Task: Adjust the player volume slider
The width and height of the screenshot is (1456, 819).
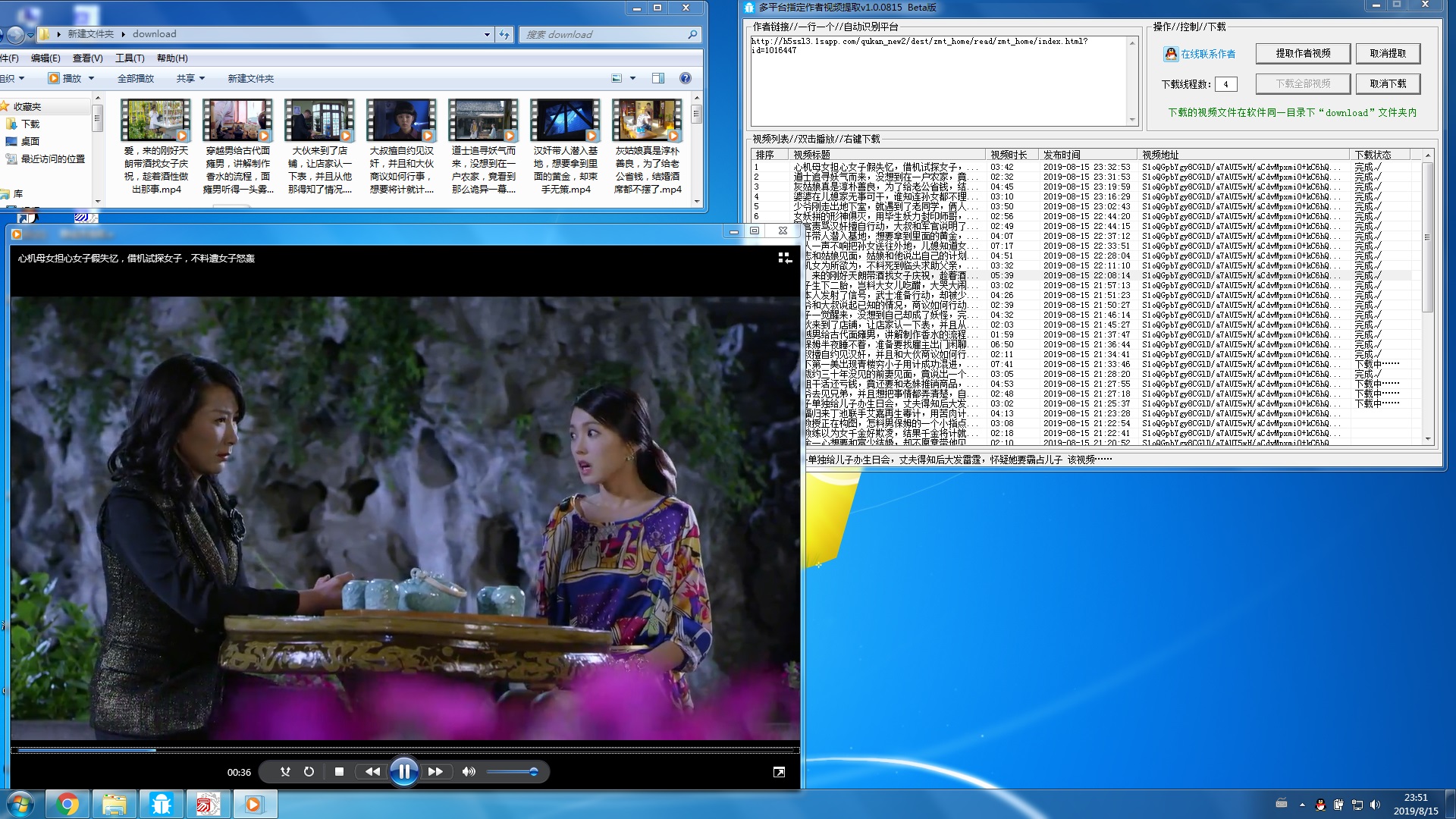Action: pyautogui.click(x=513, y=772)
